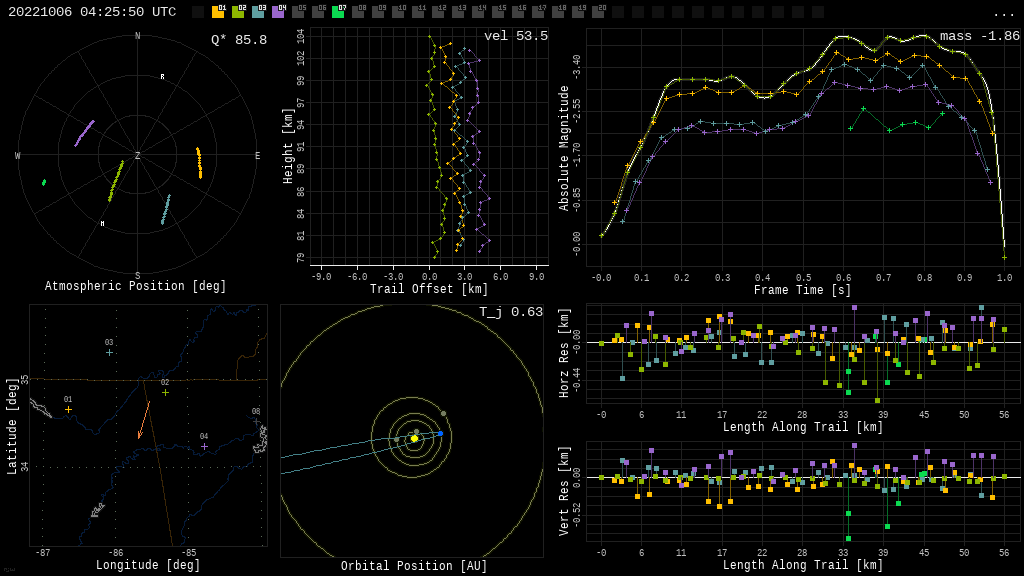Select station 04 purple color swatch
This screenshot has width=1024, height=576.
278,12
